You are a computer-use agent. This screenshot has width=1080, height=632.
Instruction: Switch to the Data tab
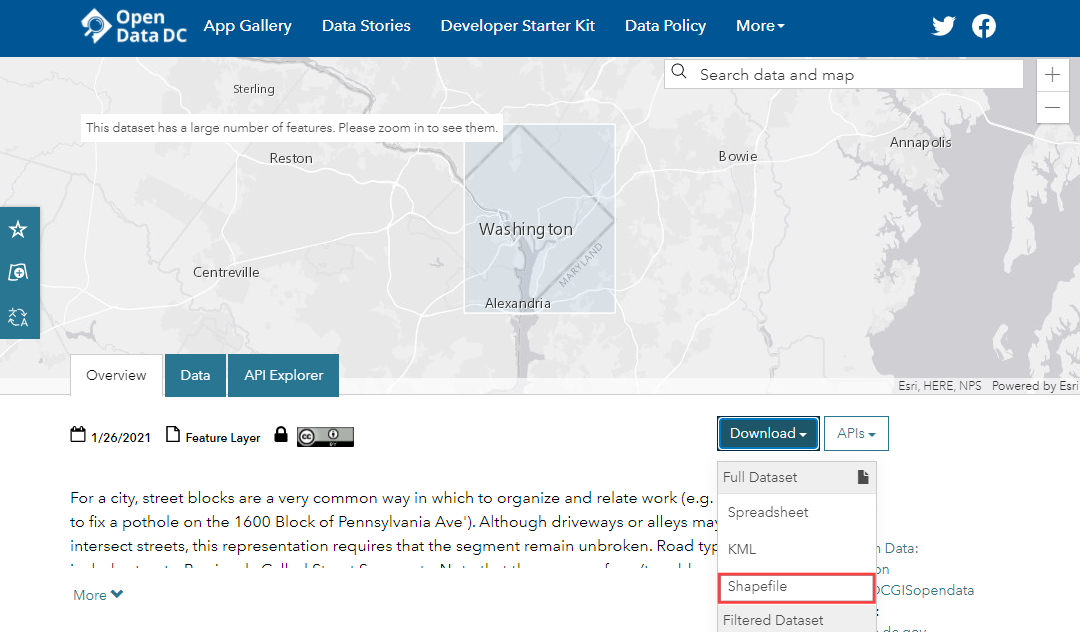195,375
